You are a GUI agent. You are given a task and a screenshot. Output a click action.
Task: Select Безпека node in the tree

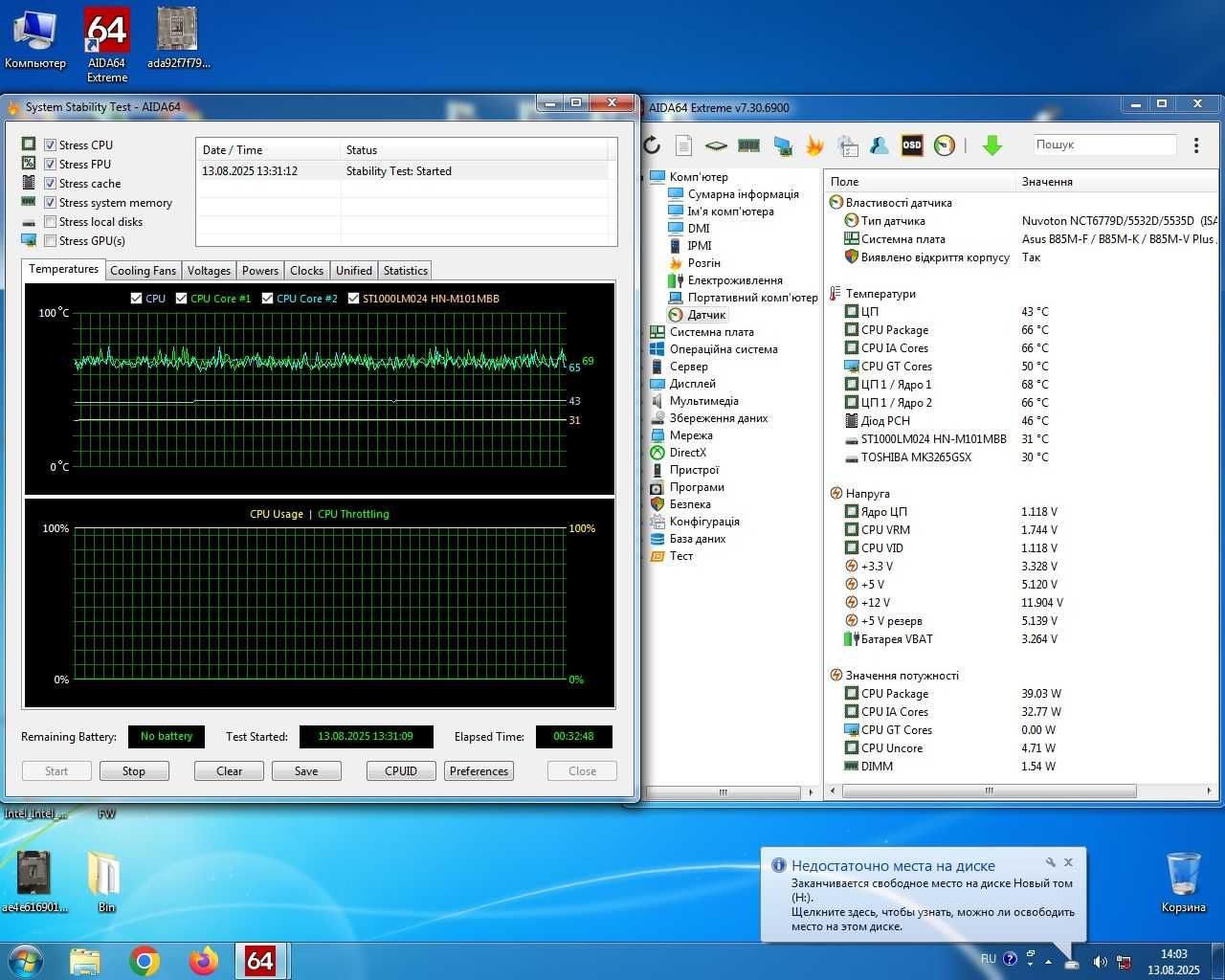[690, 504]
